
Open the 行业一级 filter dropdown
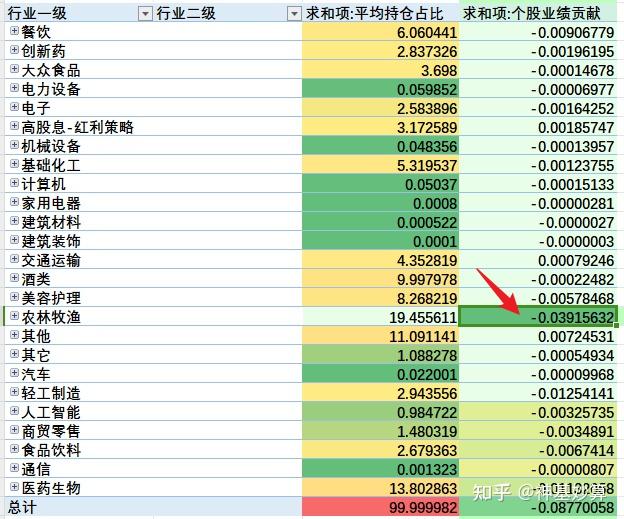(x=145, y=14)
